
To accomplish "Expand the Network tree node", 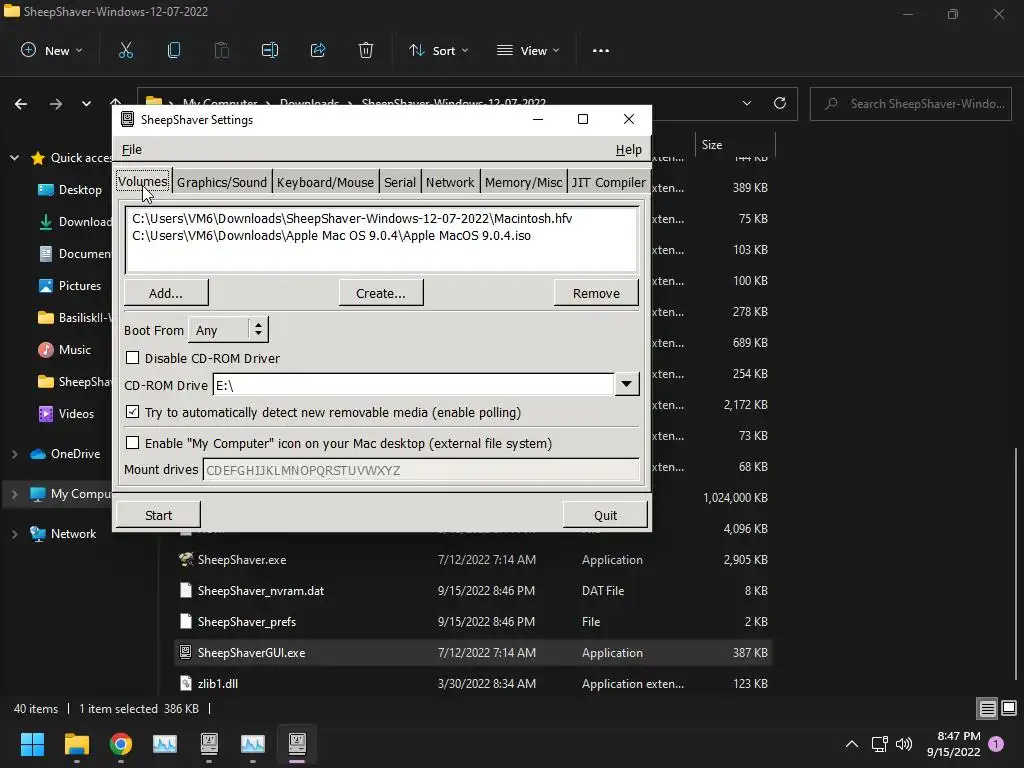I will [x=14, y=534].
